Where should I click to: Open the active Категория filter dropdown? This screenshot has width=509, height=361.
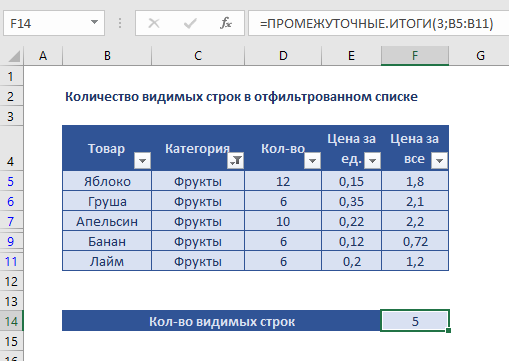(236, 161)
